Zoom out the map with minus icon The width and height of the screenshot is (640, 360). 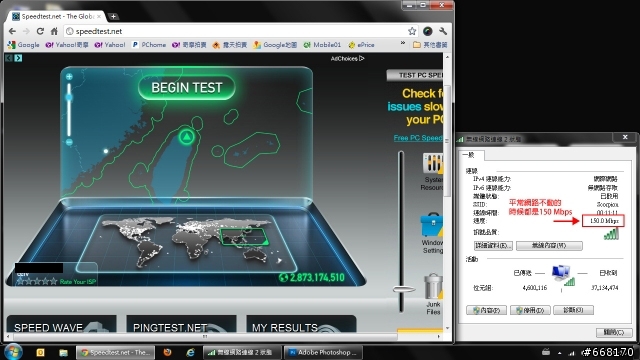(x=69, y=142)
